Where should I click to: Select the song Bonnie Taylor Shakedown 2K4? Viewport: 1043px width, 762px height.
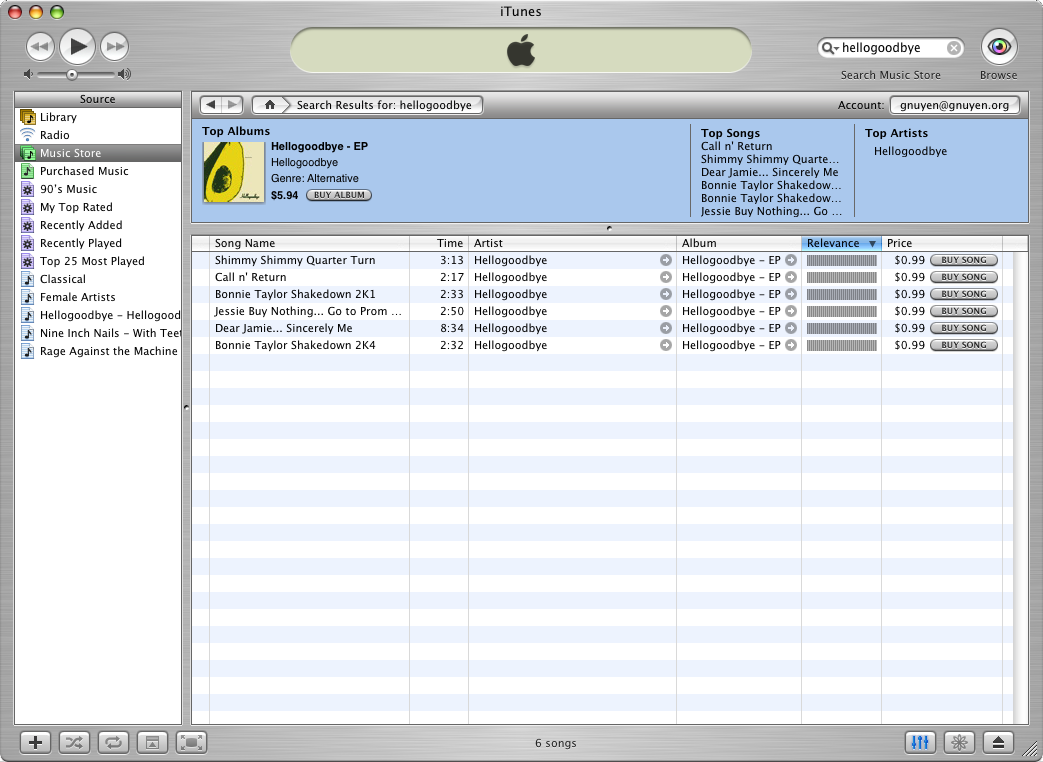tap(295, 345)
